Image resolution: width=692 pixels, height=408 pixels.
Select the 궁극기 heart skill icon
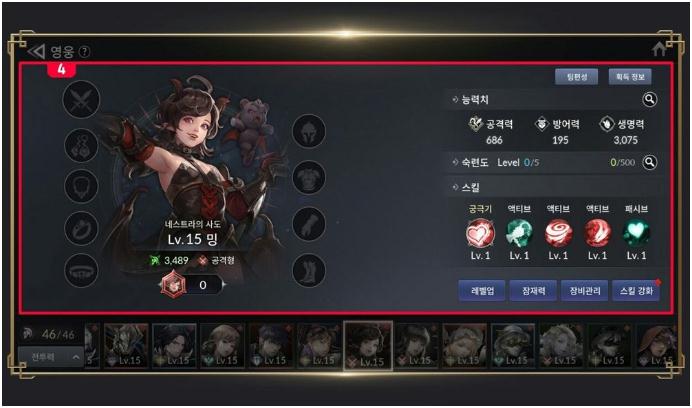tap(480, 233)
